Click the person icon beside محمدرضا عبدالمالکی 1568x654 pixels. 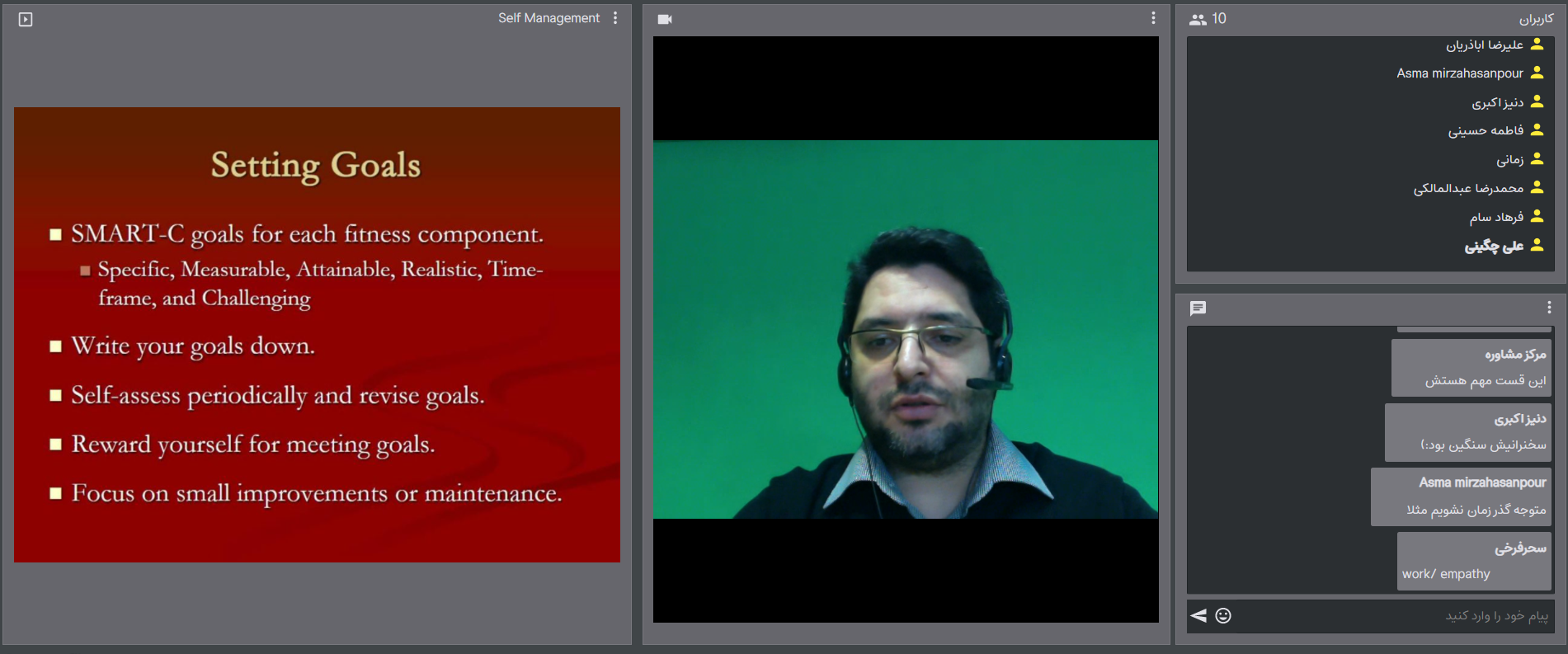[1537, 187]
